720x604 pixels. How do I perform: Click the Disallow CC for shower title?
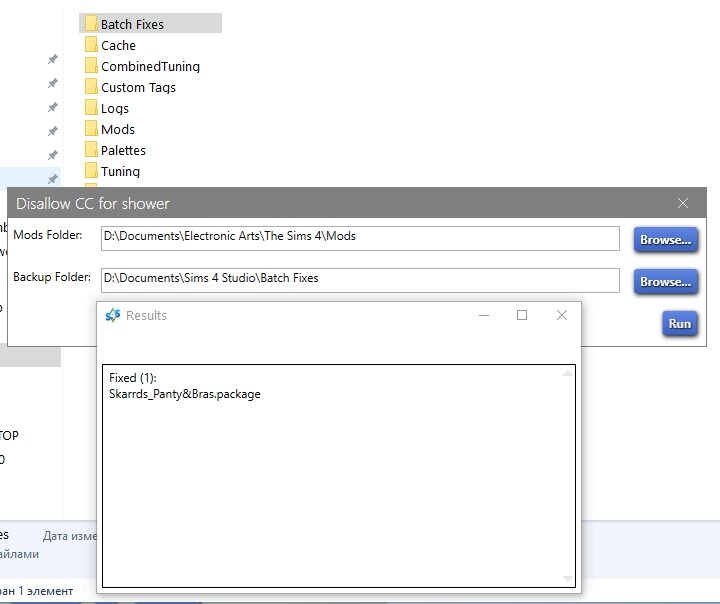(x=93, y=203)
